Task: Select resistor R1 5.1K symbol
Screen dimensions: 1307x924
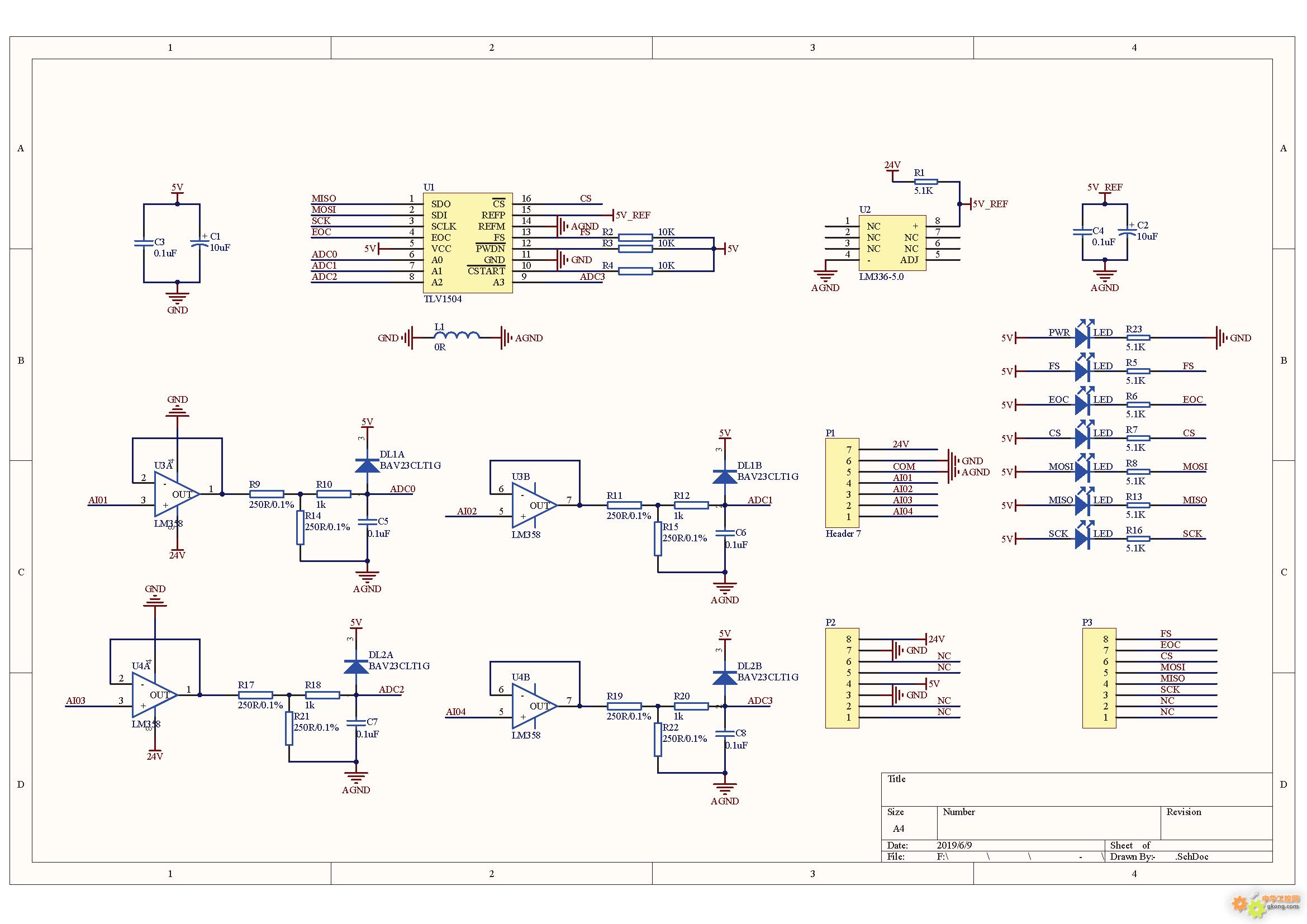Action: (x=925, y=182)
